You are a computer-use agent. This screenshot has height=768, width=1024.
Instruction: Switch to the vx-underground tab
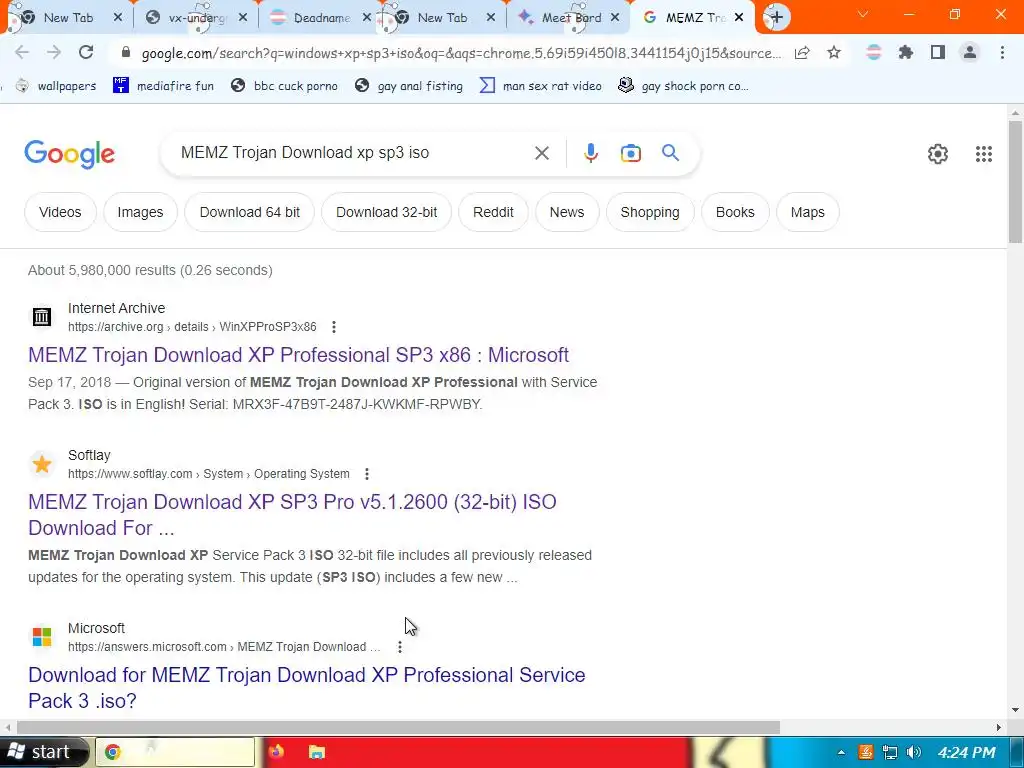[x=195, y=18]
